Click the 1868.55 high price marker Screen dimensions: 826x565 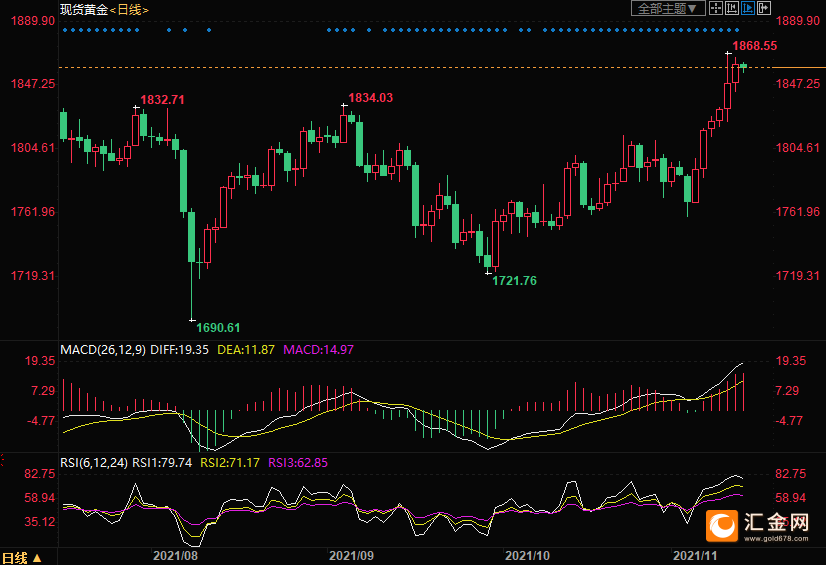pos(754,46)
